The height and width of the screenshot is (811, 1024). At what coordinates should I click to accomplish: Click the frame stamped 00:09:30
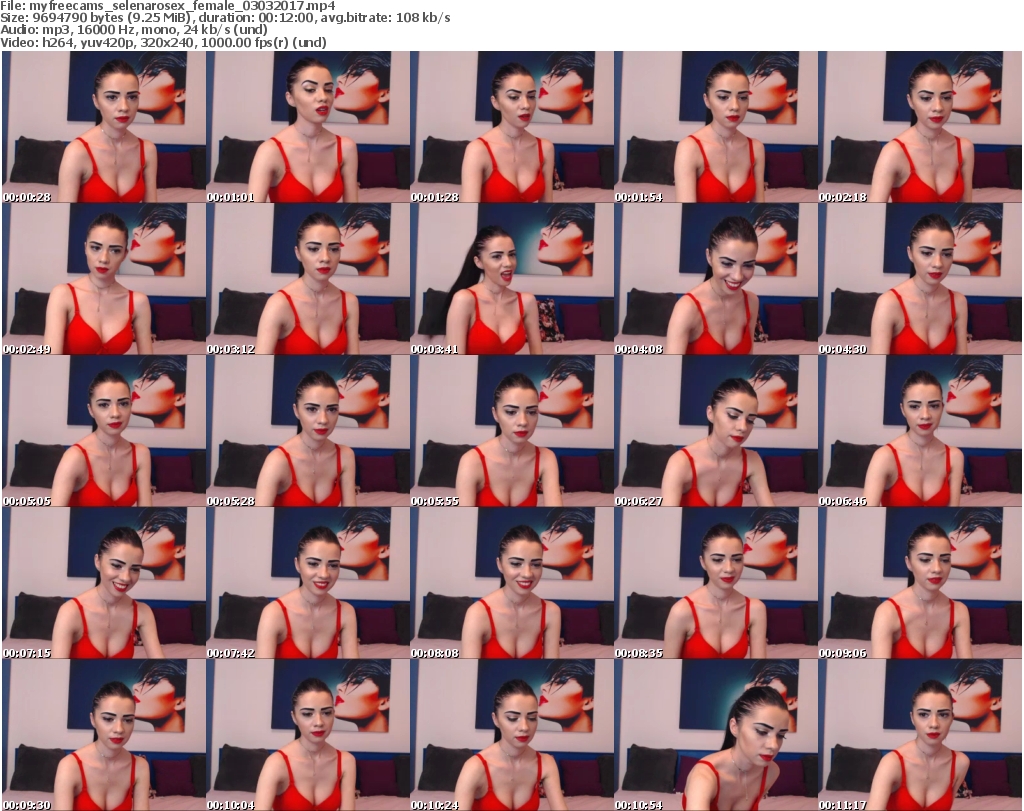103,735
